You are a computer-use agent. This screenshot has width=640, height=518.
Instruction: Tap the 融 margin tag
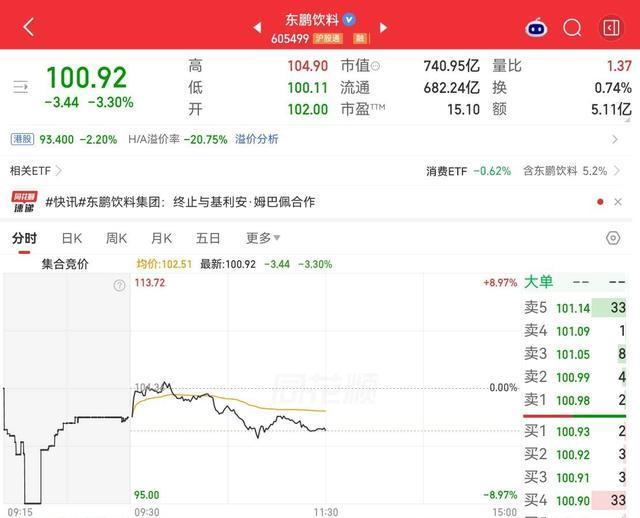point(360,39)
